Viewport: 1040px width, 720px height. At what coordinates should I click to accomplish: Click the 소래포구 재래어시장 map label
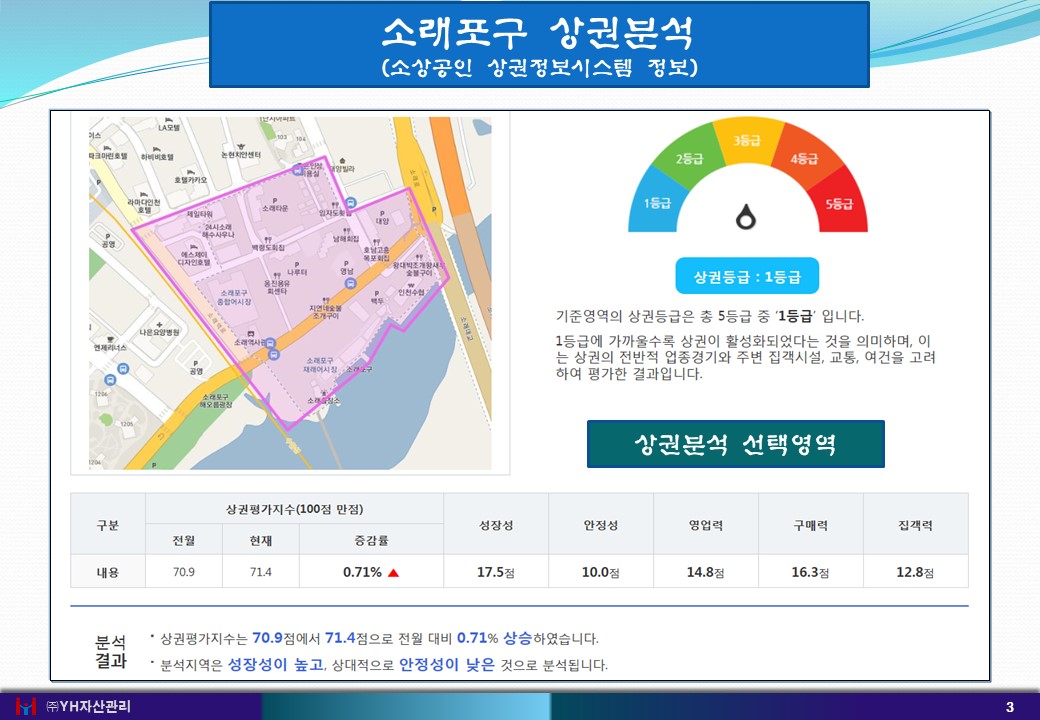(x=320, y=365)
